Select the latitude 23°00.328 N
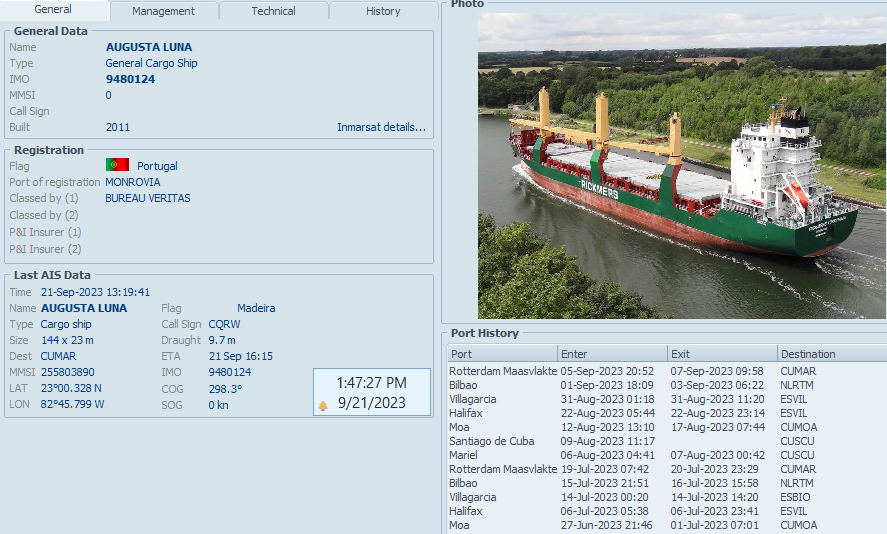Screen dimensions: 887x534 tap(71, 388)
